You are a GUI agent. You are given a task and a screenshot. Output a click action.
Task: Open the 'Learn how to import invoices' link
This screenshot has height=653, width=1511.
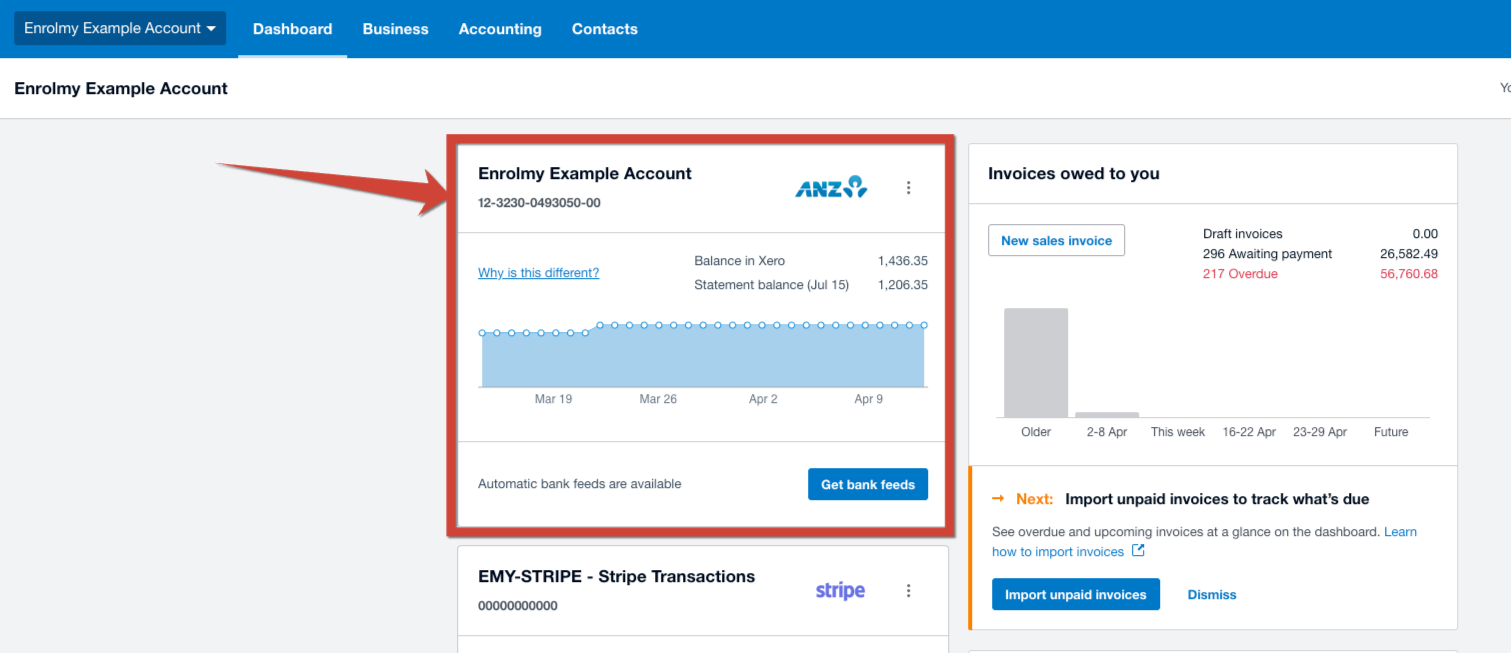[1204, 541]
